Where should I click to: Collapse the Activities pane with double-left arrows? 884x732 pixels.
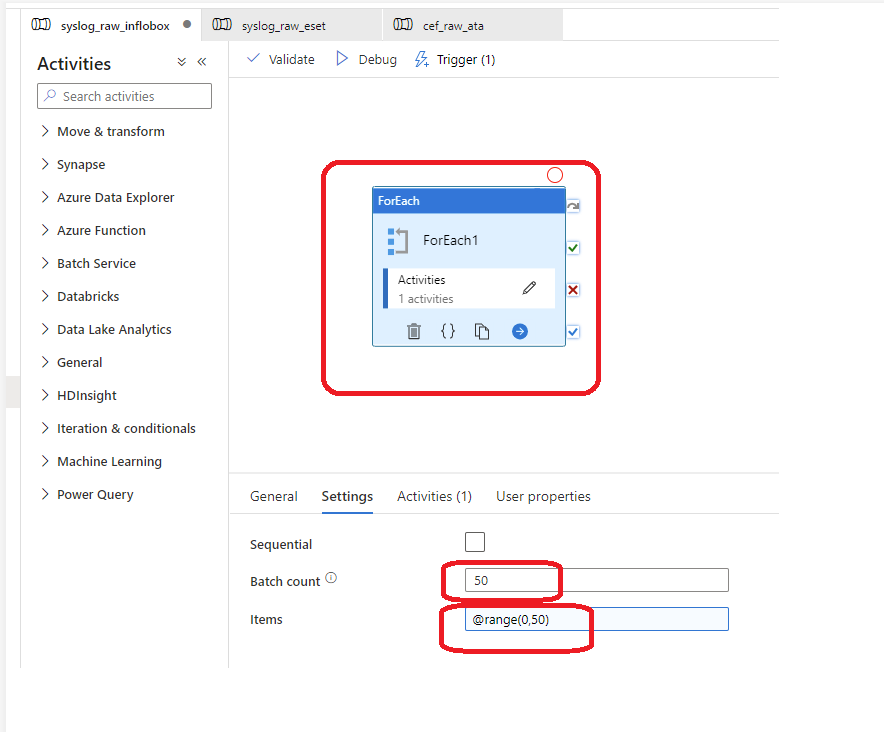(x=202, y=62)
